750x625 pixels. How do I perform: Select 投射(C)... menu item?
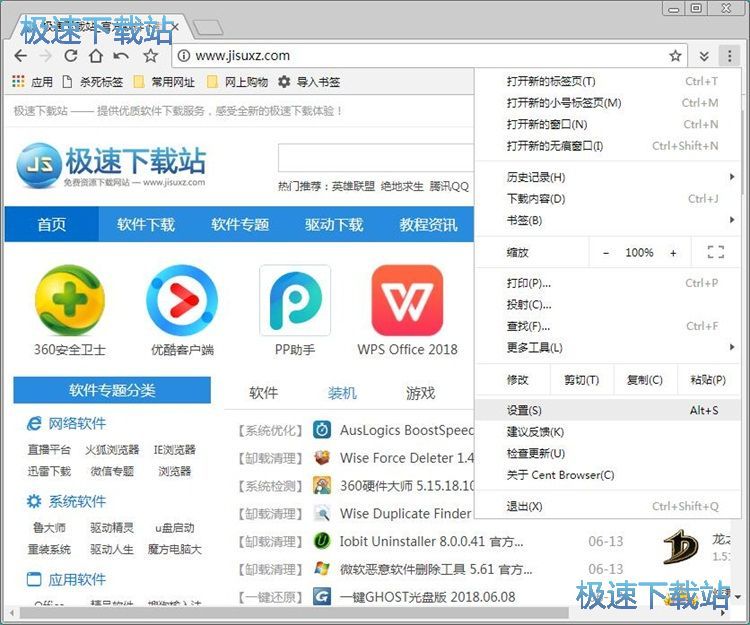click(607, 305)
